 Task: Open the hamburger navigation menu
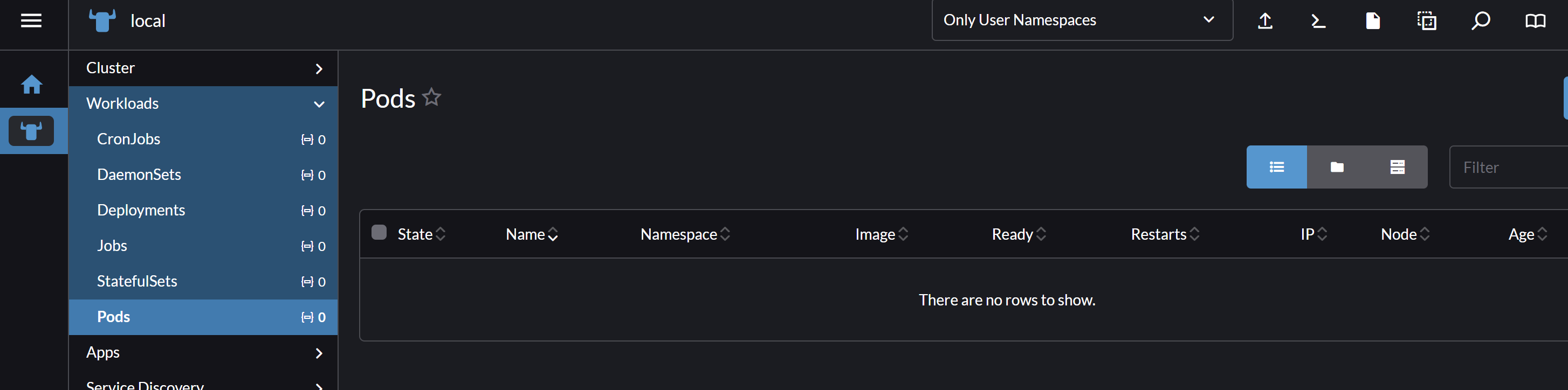click(31, 20)
